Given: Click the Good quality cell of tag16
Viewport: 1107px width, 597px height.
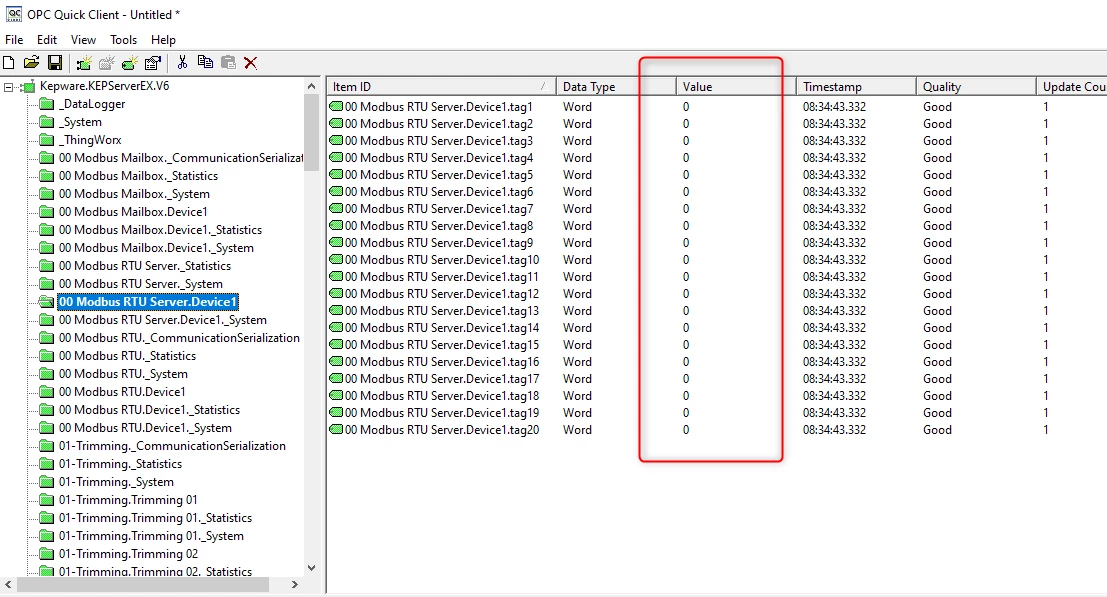Looking at the screenshot, I should coord(938,361).
